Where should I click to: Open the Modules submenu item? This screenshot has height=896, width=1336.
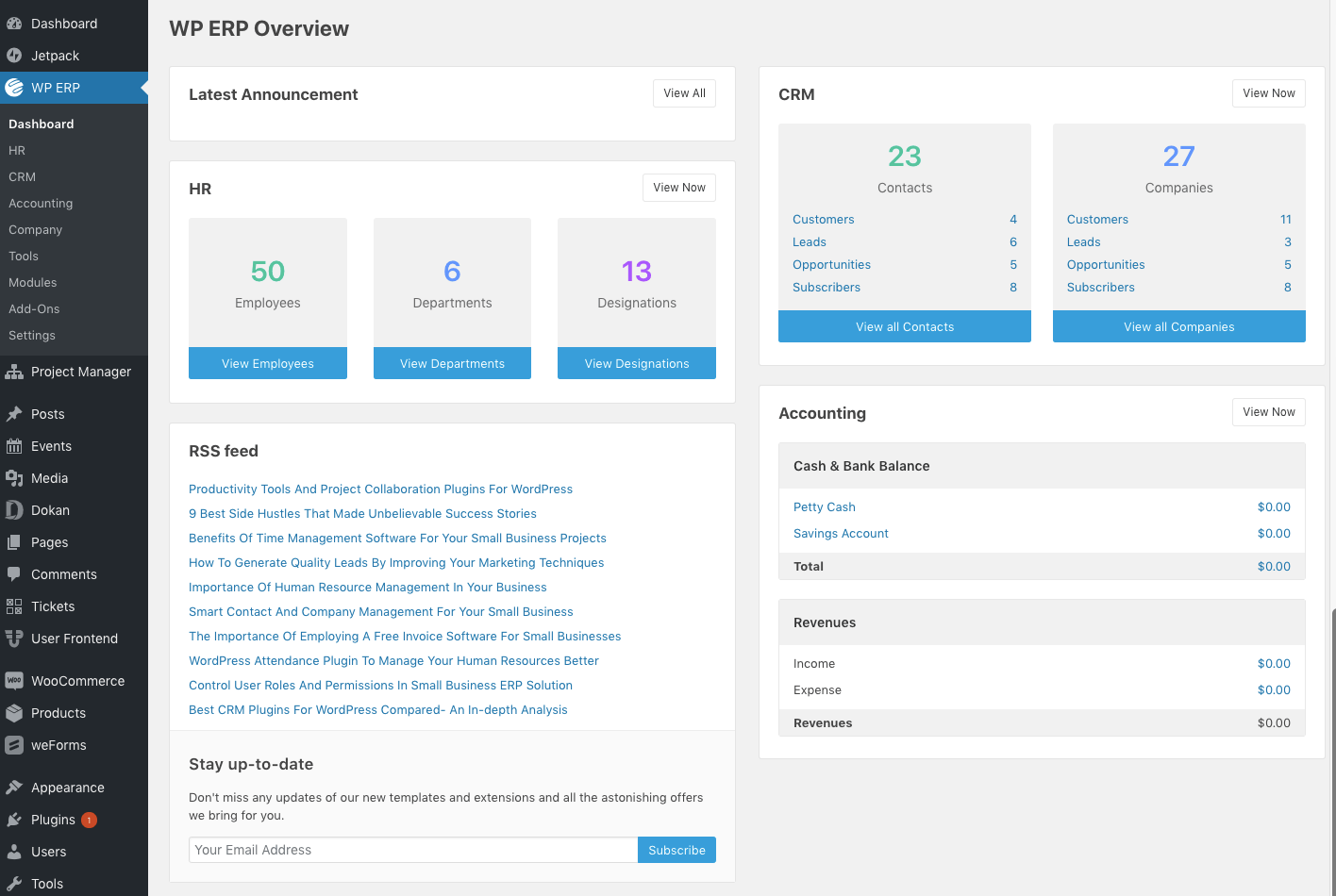pos(32,283)
